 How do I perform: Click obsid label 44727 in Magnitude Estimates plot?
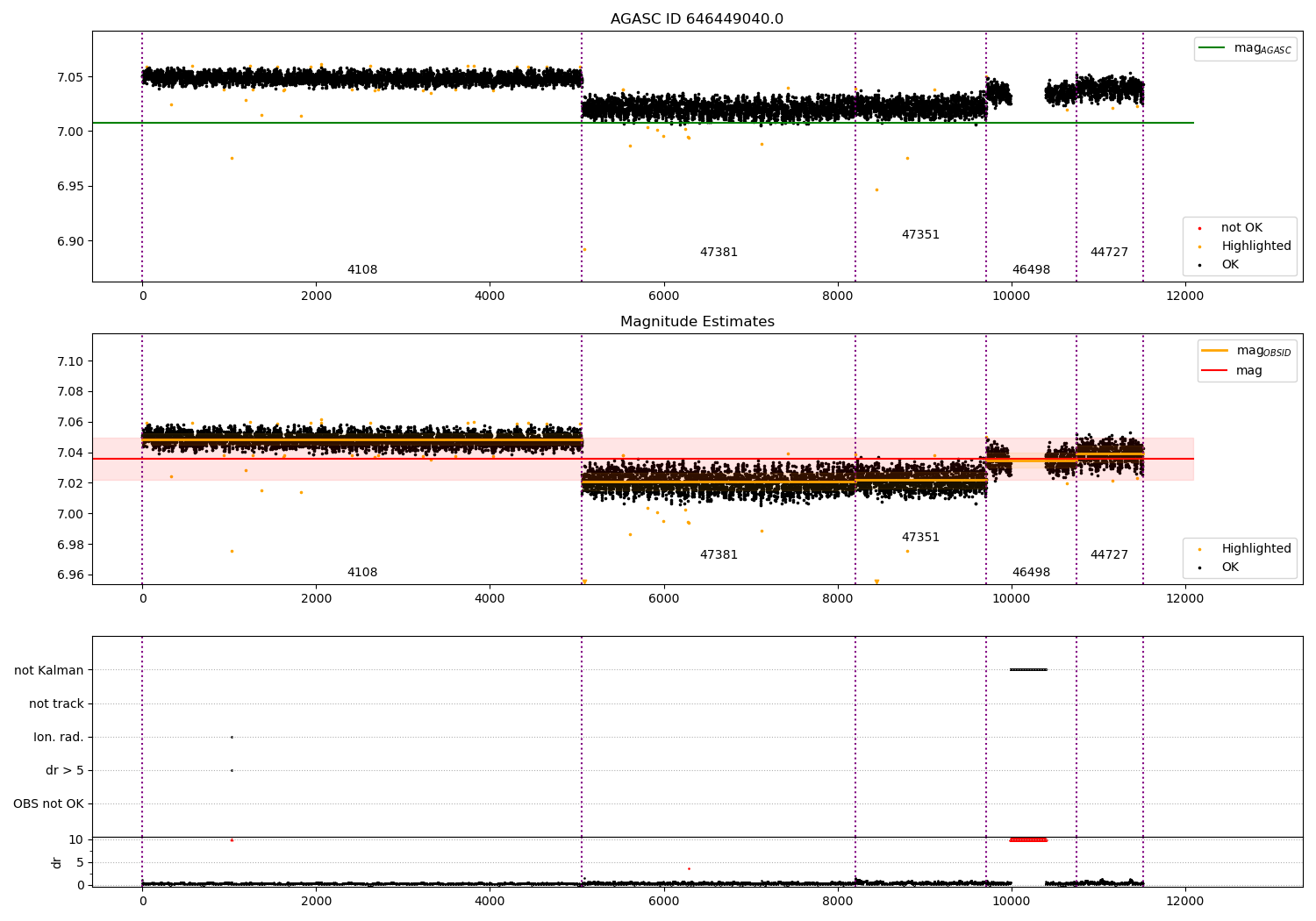pos(1109,555)
